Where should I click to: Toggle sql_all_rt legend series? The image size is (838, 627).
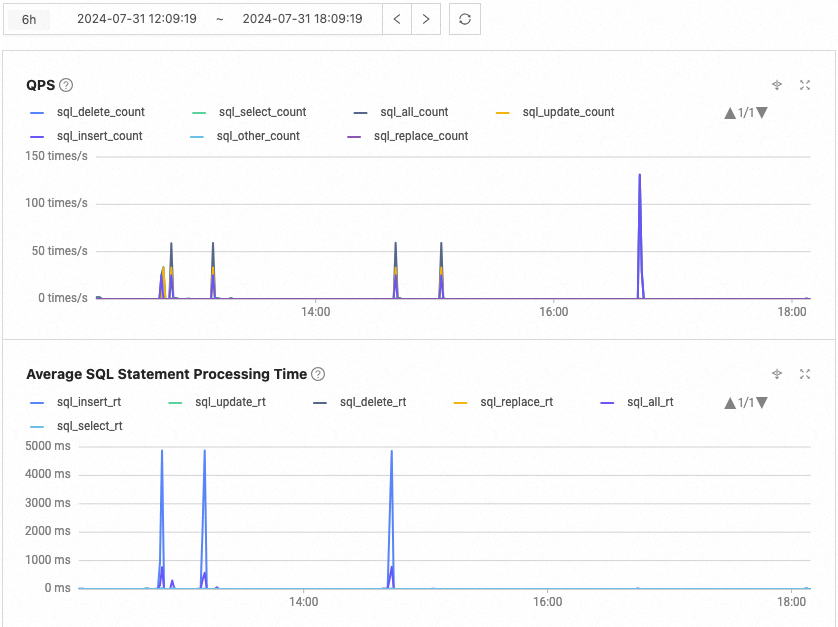coord(637,402)
